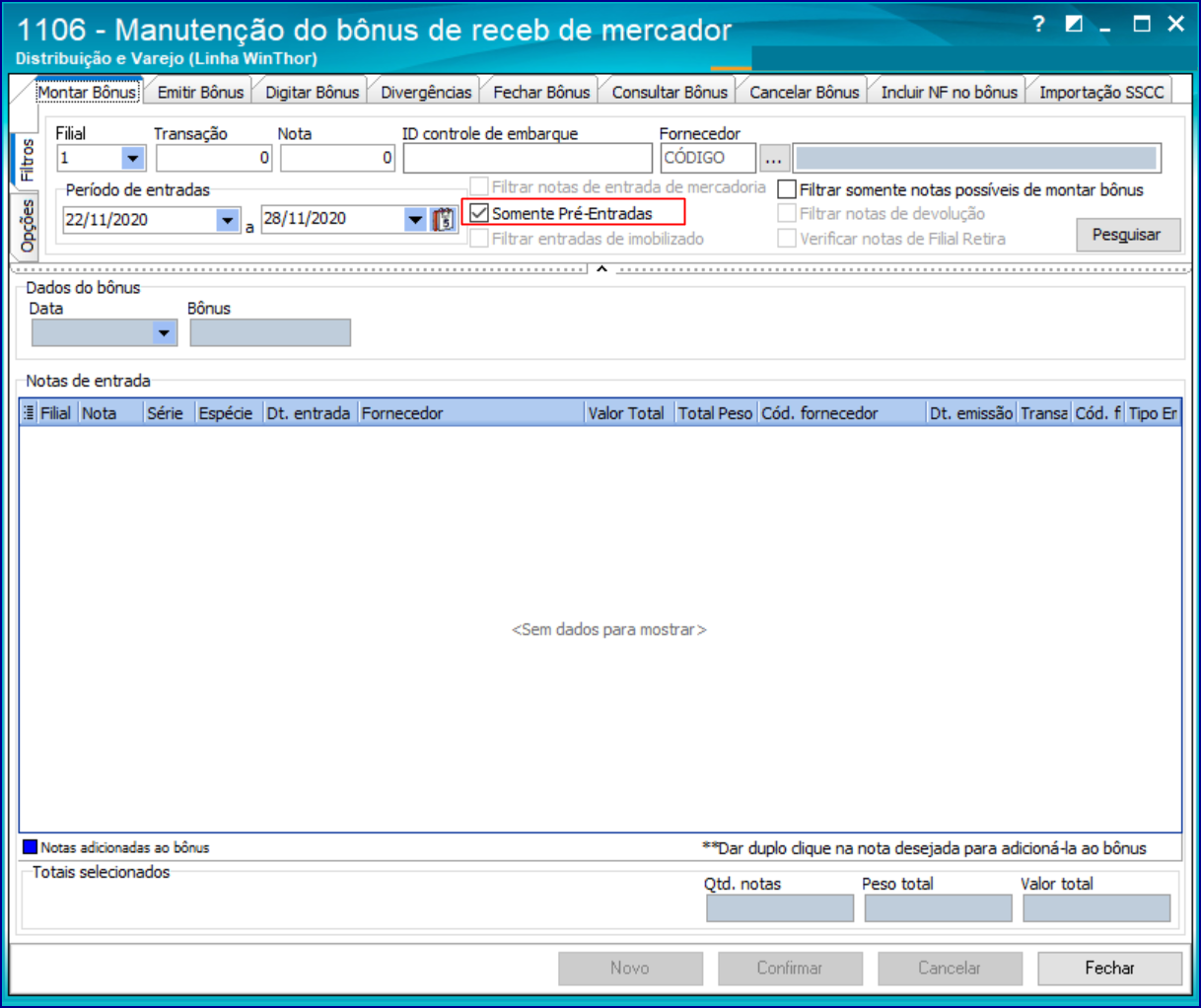Toggle Verificar notas de Filial Retira checkbox
This screenshot has height=1008, width=1201.
pos(787,239)
